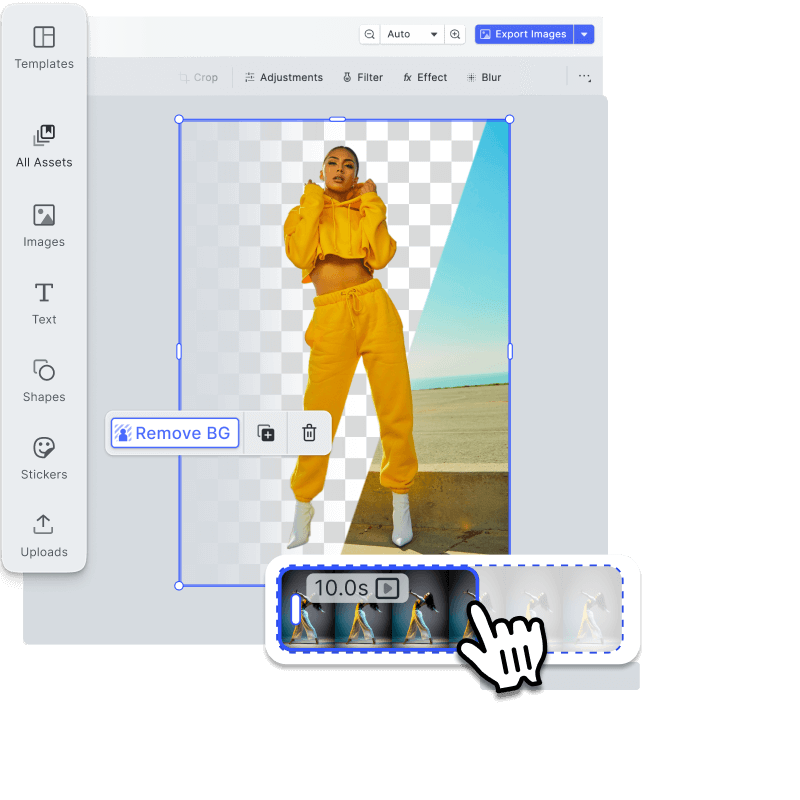Open the Filter options

click(x=362, y=77)
